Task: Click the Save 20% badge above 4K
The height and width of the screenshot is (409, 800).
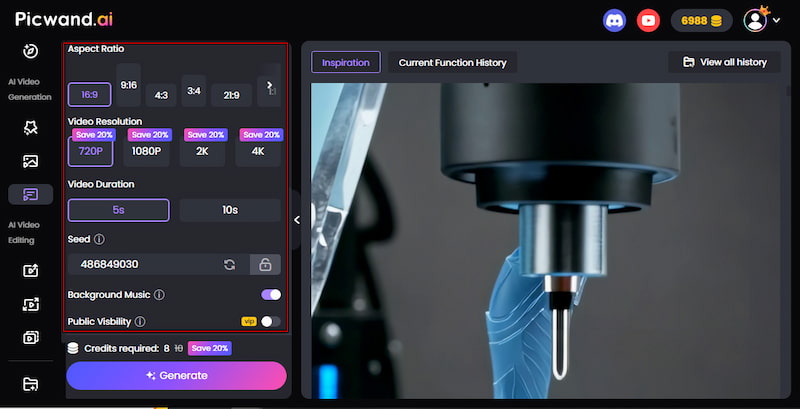Action: click(261, 135)
